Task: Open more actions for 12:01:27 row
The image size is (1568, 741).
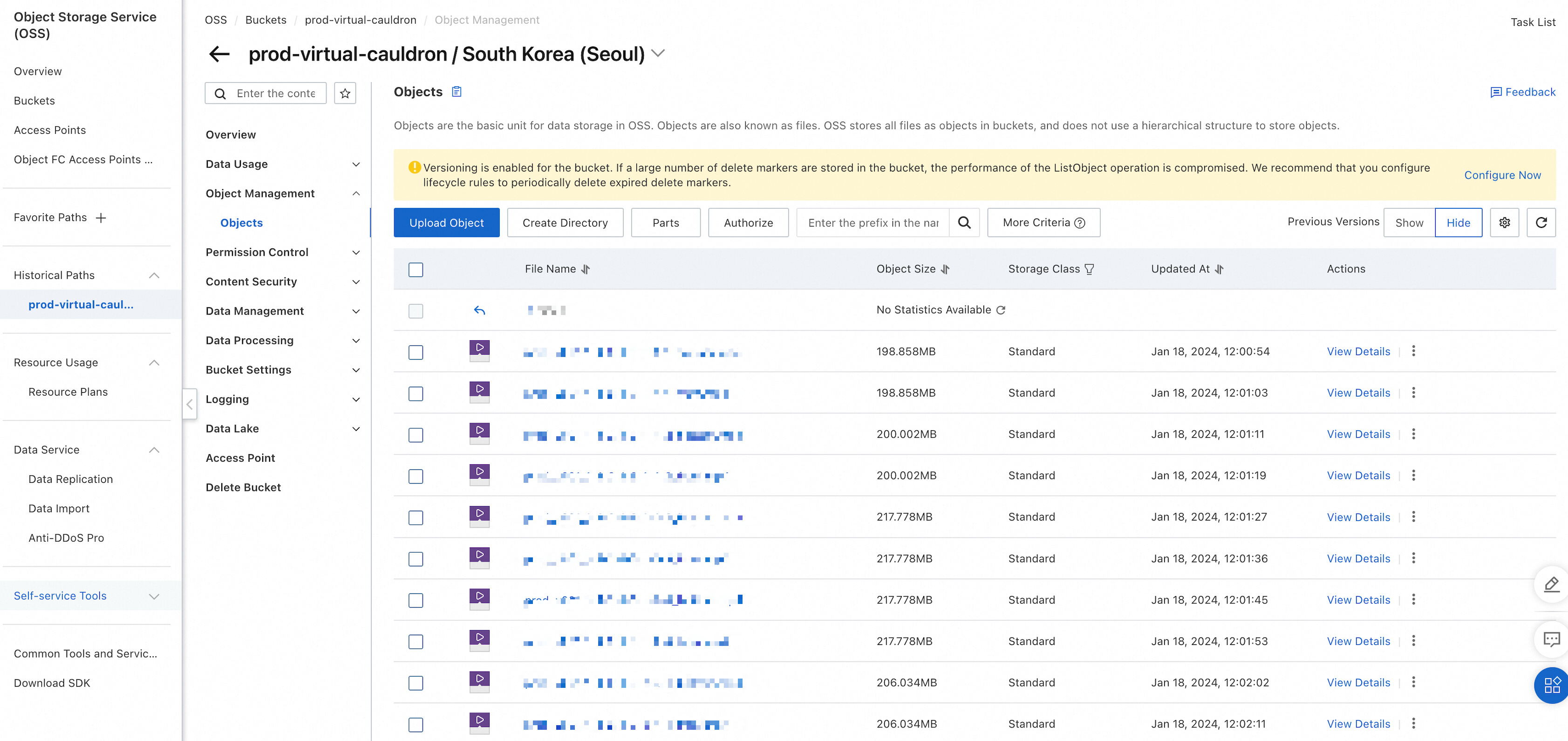Action: point(1413,517)
